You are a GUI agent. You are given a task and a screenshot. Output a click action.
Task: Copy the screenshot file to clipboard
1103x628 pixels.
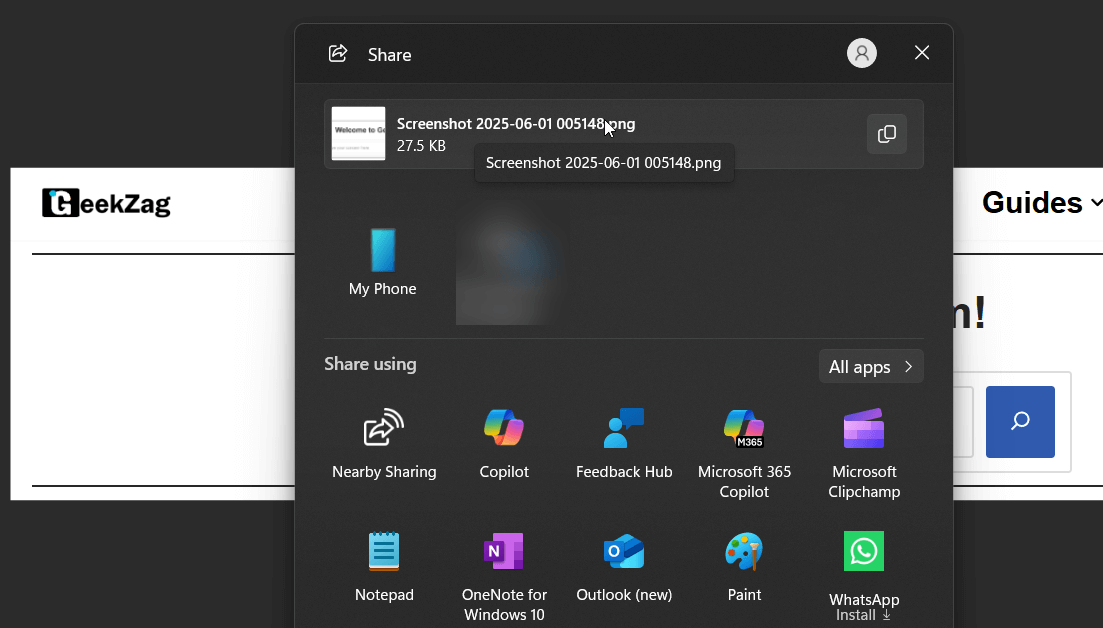(886, 134)
